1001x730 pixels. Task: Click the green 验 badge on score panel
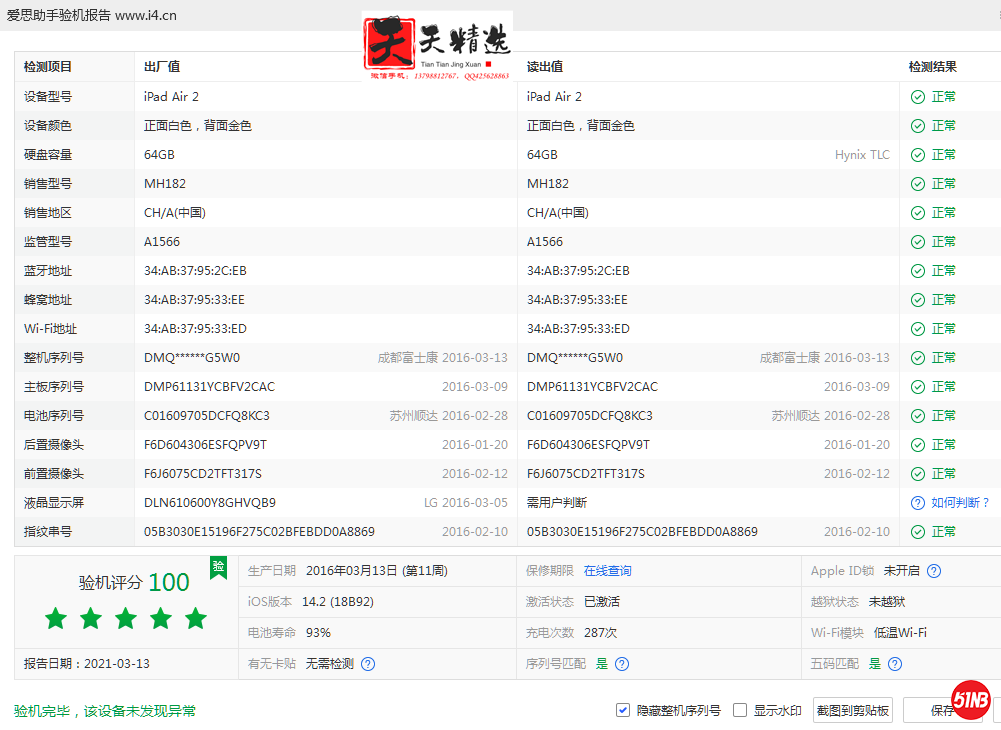pos(218,568)
